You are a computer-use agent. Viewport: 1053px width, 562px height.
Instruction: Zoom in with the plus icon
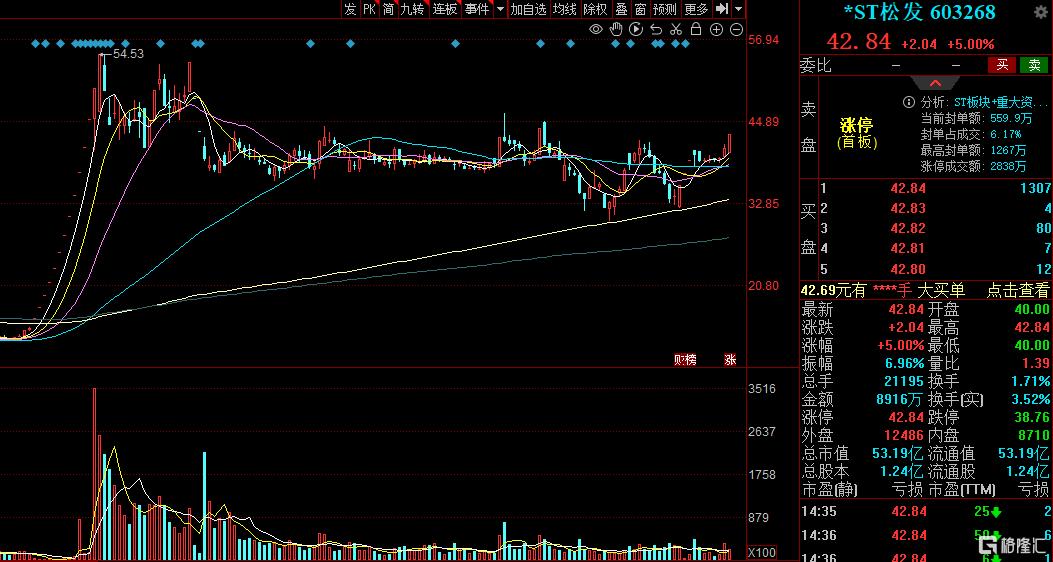click(x=717, y=29)
